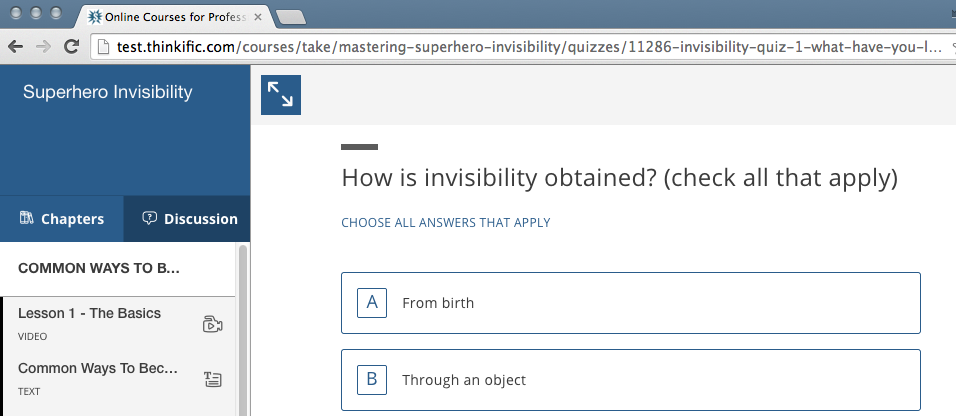Click the browser back arrow
The image size is (956, 416).
pyautogui.click(x=15, y=46)
